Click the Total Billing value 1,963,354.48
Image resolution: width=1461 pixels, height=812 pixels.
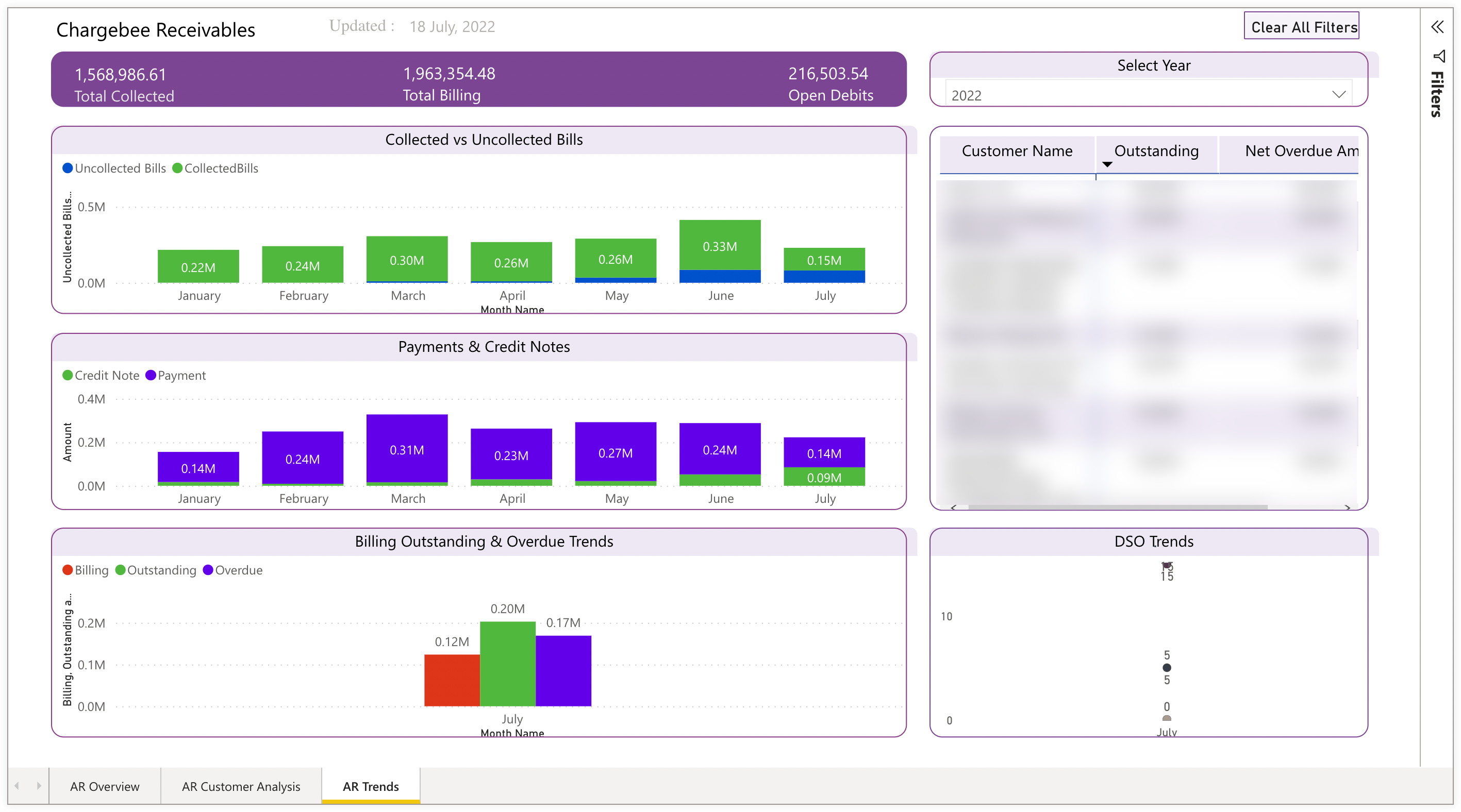[449, 74]
